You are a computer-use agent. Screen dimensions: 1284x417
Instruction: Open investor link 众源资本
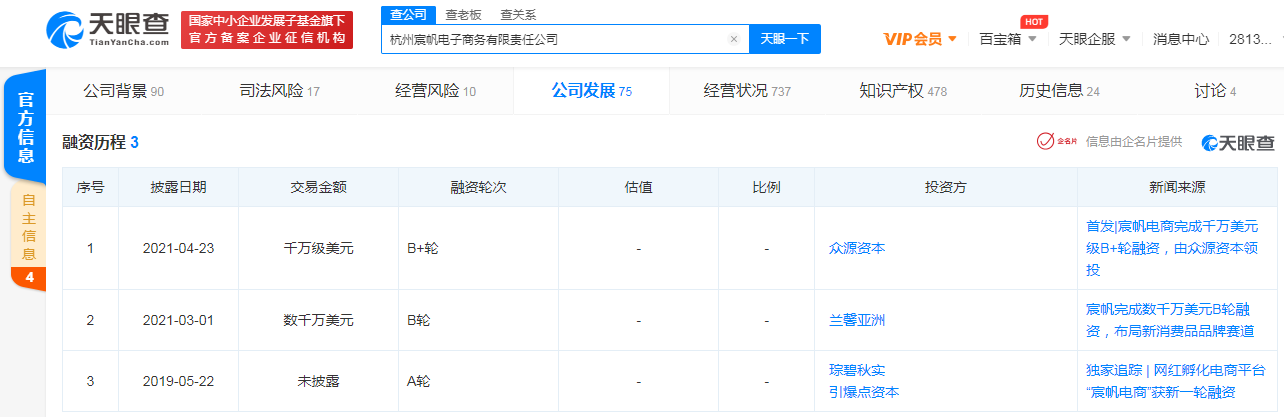pyautogui.click(x=857, y=248)
